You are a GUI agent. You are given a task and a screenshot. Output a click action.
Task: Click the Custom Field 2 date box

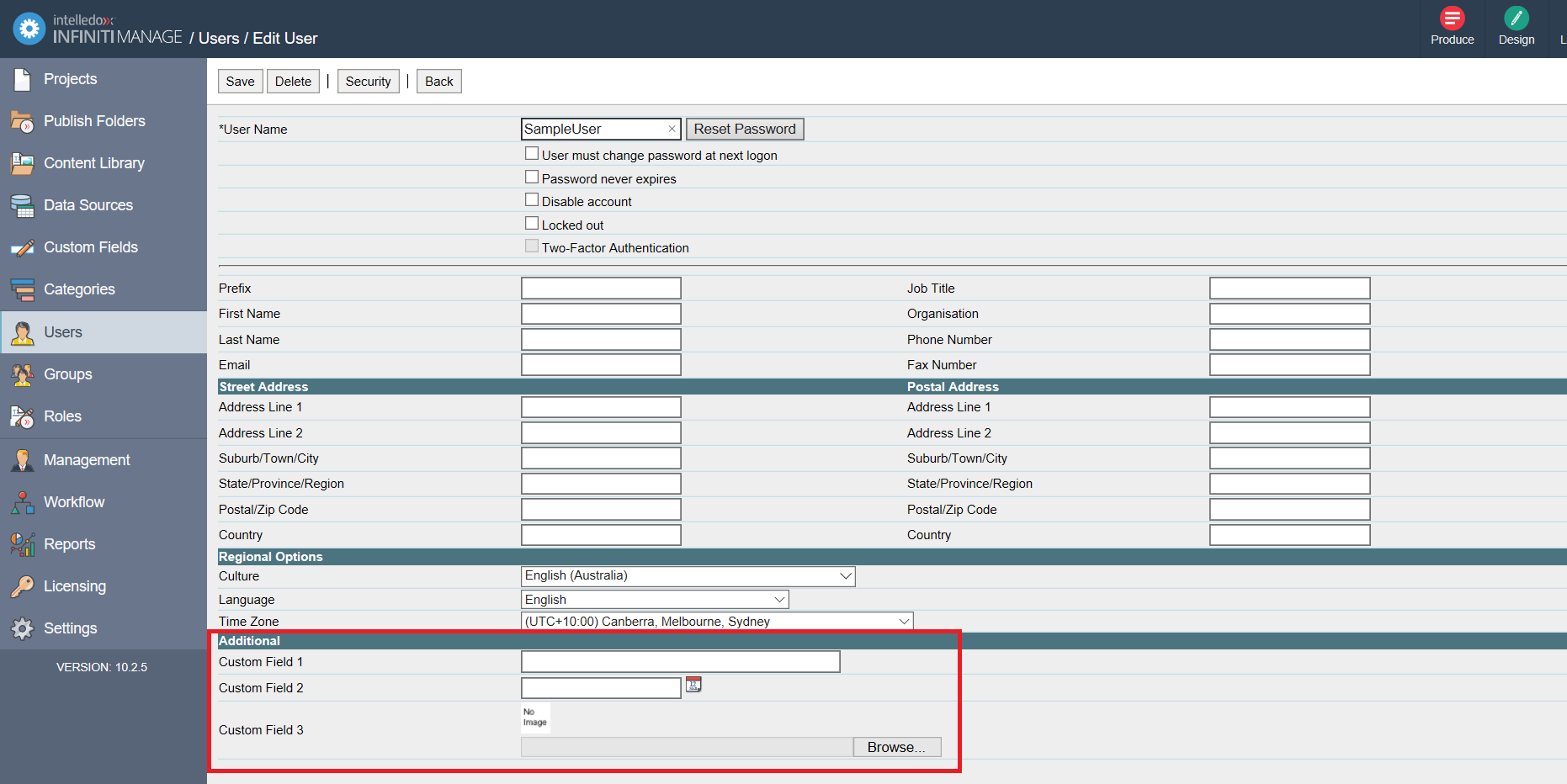click(601, 688)
